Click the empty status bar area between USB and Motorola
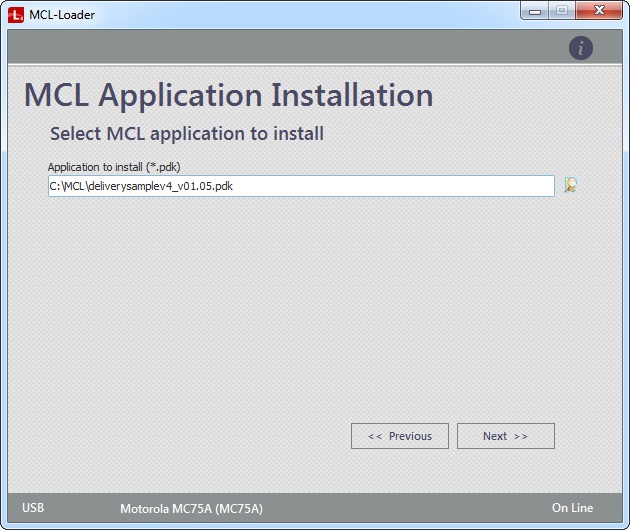The image size is (630, 530). (x=82, y=508)
